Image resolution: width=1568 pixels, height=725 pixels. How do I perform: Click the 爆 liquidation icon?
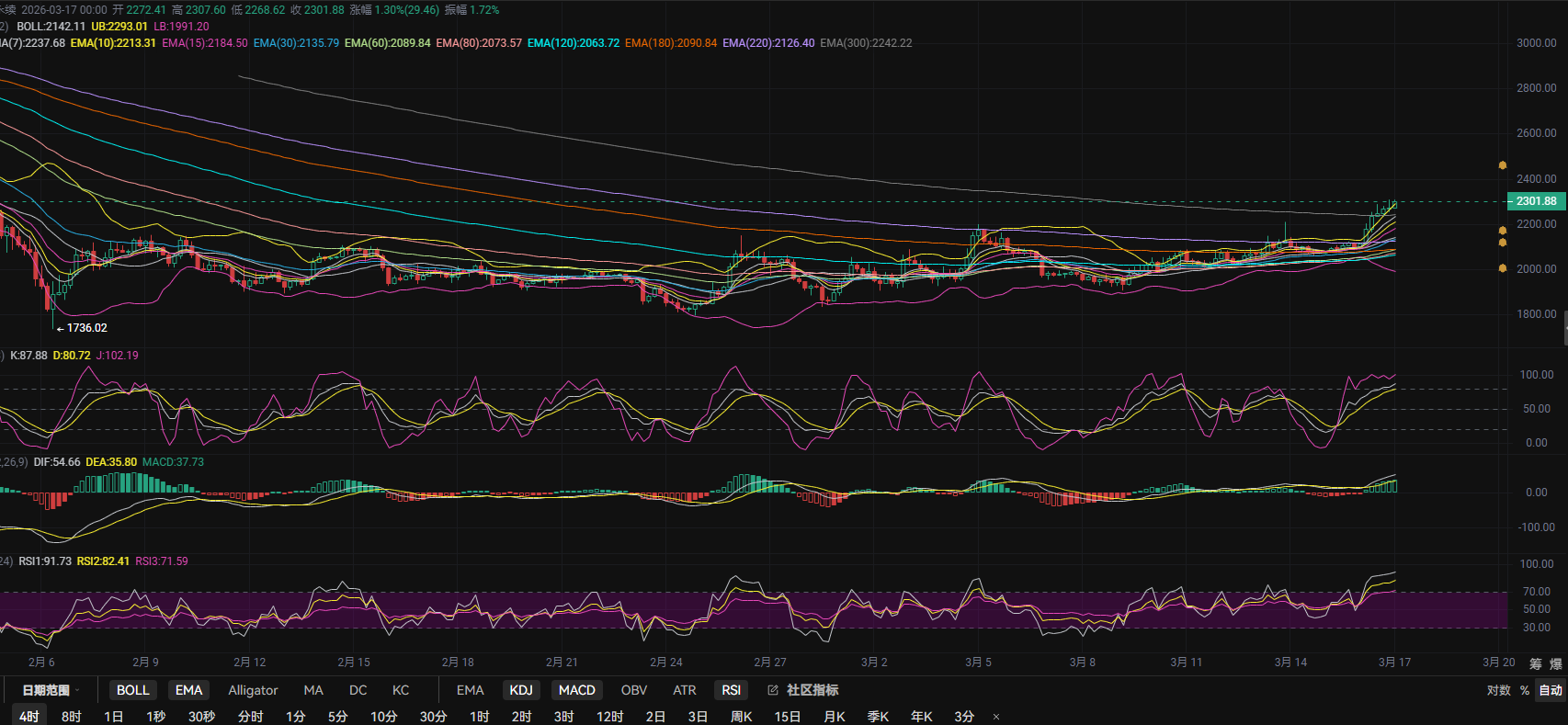1555,663
